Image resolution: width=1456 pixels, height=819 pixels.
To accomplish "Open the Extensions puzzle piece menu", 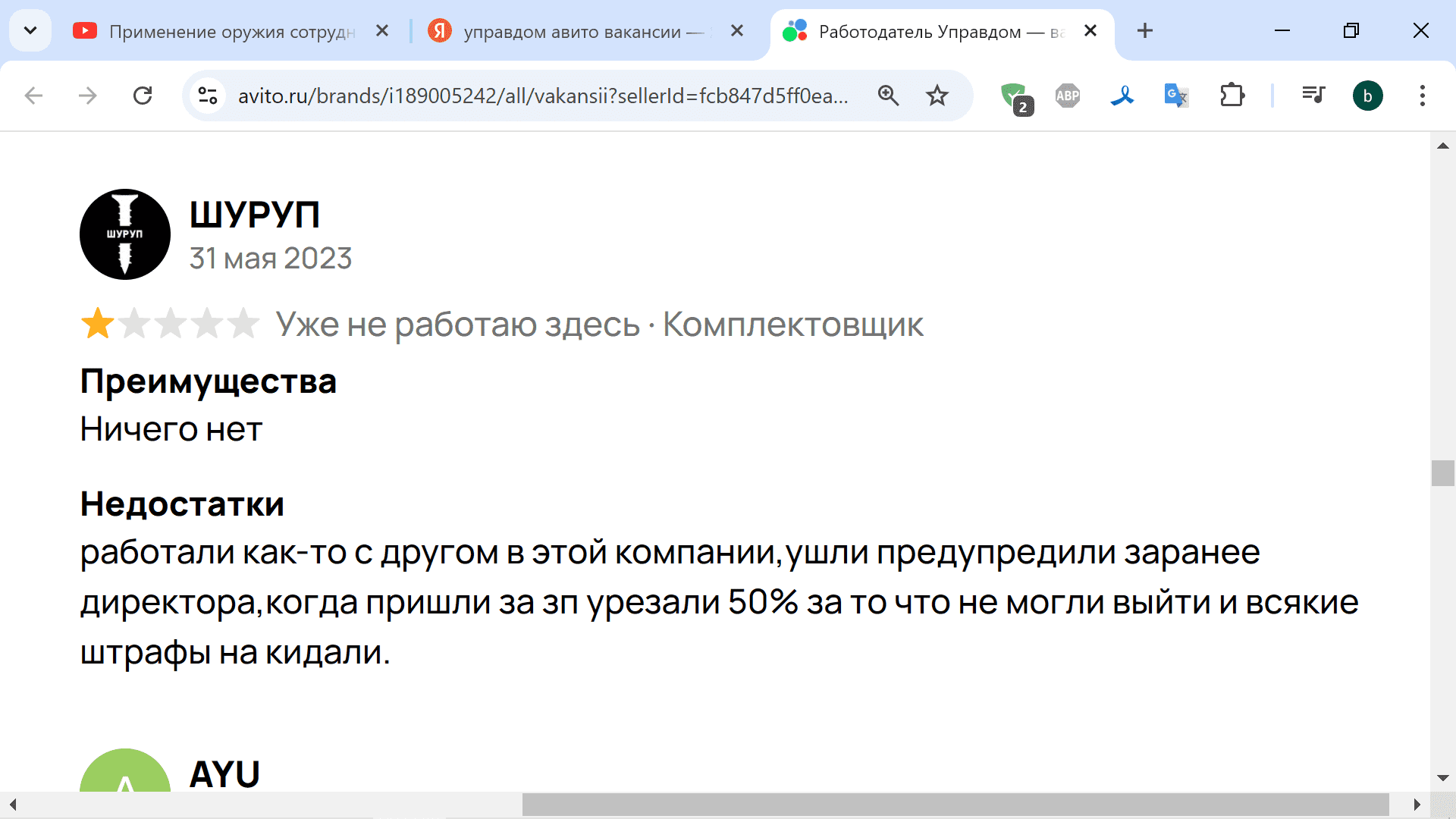I will pos(1232,96).
